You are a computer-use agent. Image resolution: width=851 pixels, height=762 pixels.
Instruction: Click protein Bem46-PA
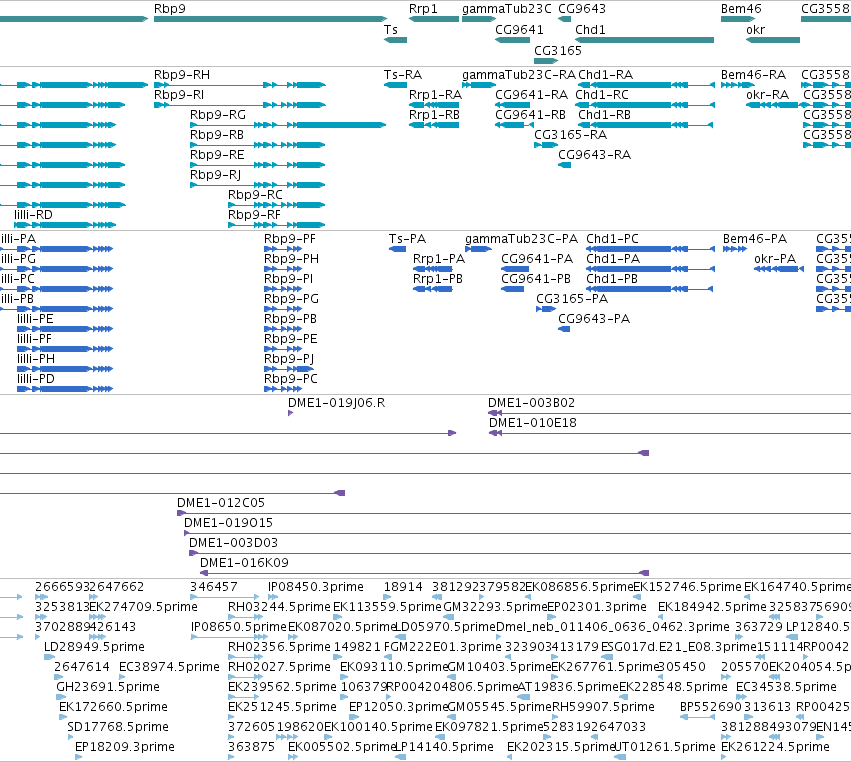[755, 239]
